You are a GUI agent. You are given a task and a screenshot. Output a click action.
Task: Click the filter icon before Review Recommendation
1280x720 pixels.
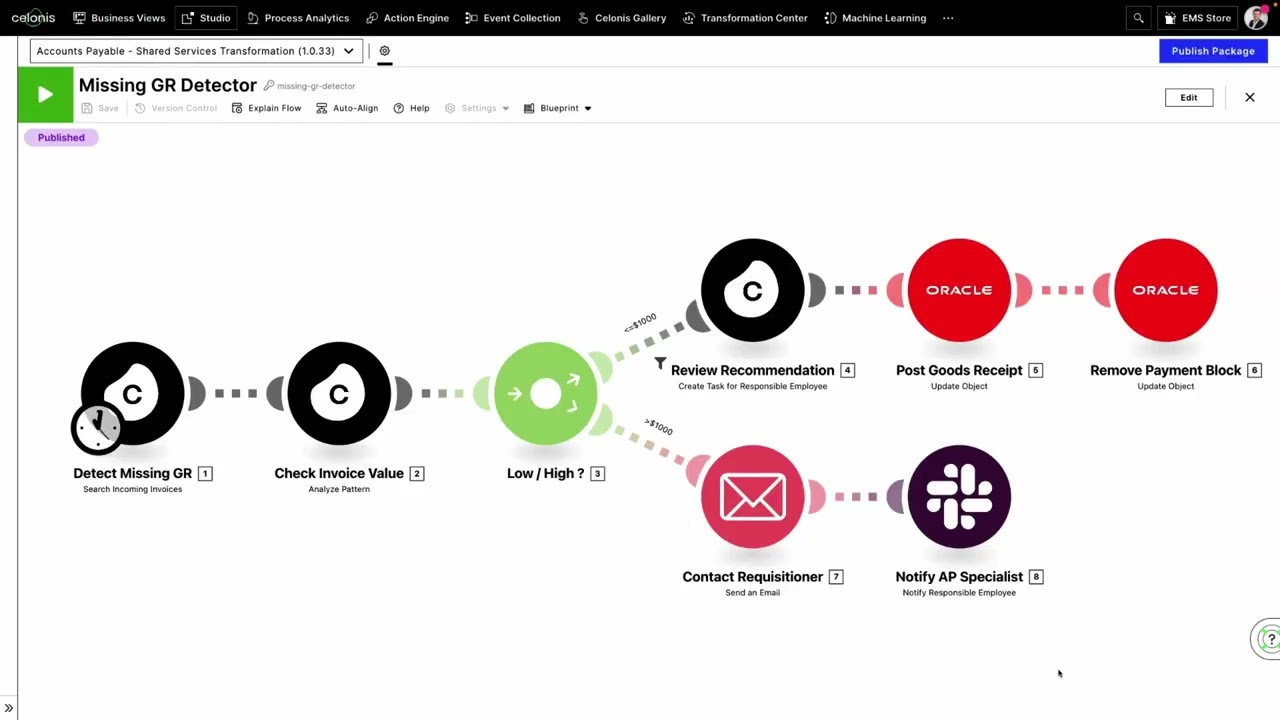660,363
